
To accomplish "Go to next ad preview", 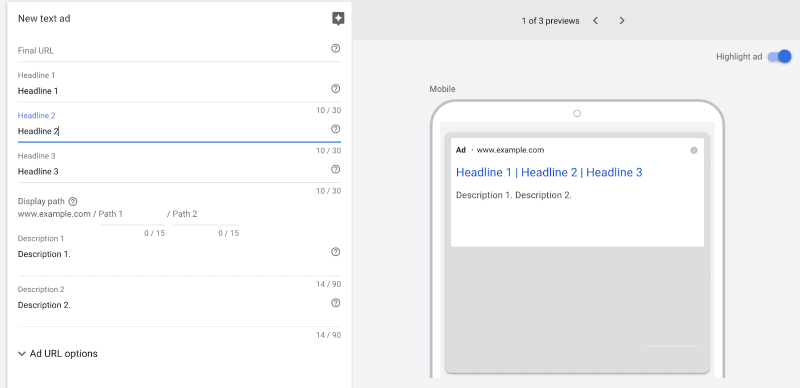I will (621, 20).
